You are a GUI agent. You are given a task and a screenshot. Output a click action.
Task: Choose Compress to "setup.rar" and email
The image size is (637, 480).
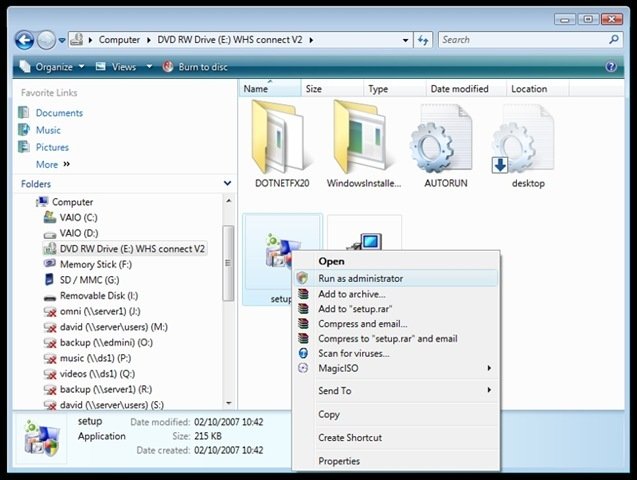point(396,339)
